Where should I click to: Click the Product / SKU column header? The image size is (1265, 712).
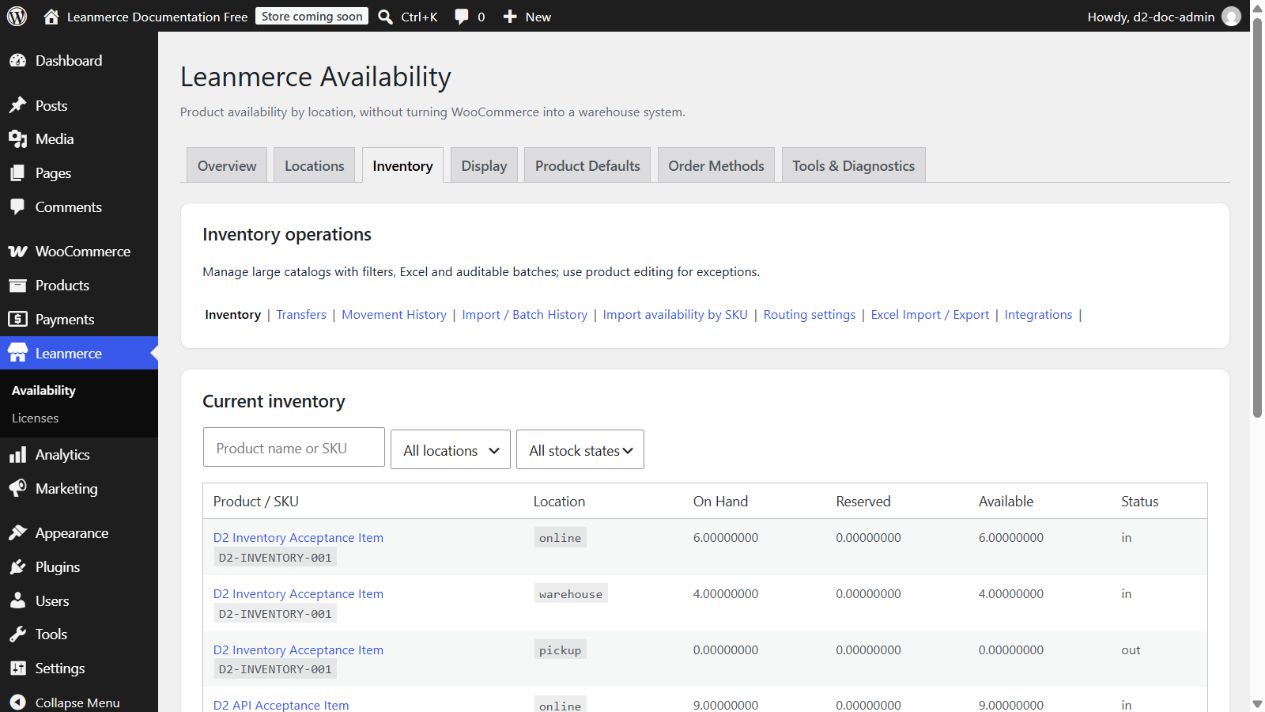256,501
